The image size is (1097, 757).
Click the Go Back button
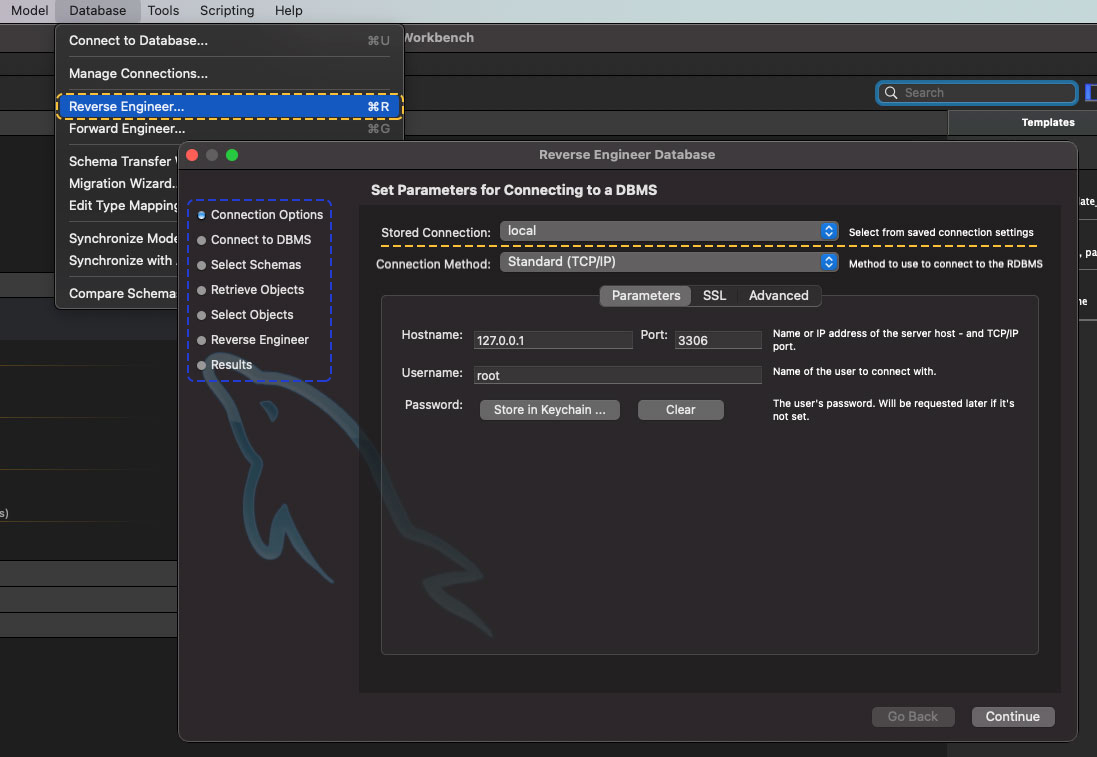click(912, 716)
